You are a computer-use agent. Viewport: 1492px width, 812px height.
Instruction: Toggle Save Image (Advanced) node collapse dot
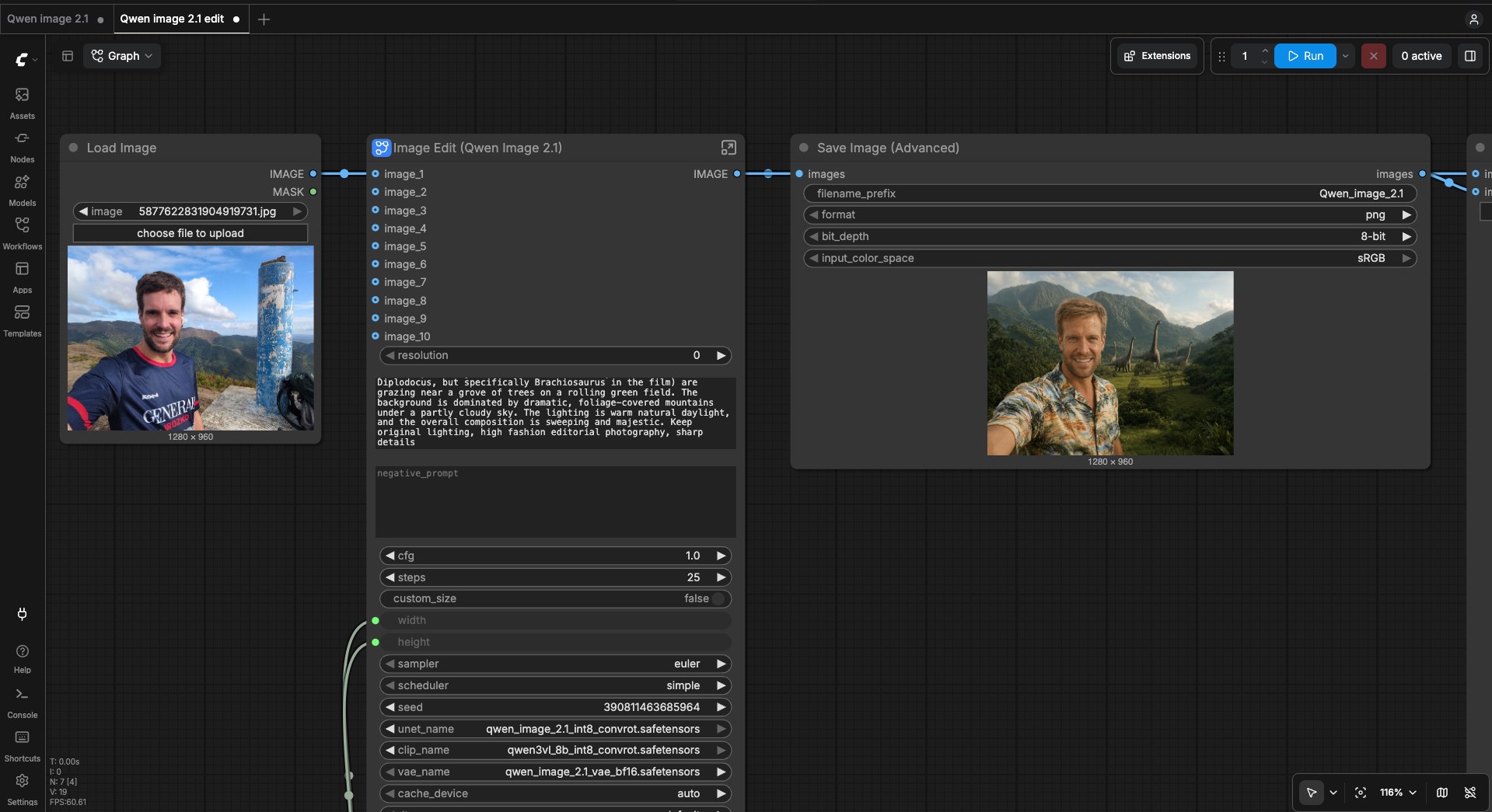tap(804, 148)
